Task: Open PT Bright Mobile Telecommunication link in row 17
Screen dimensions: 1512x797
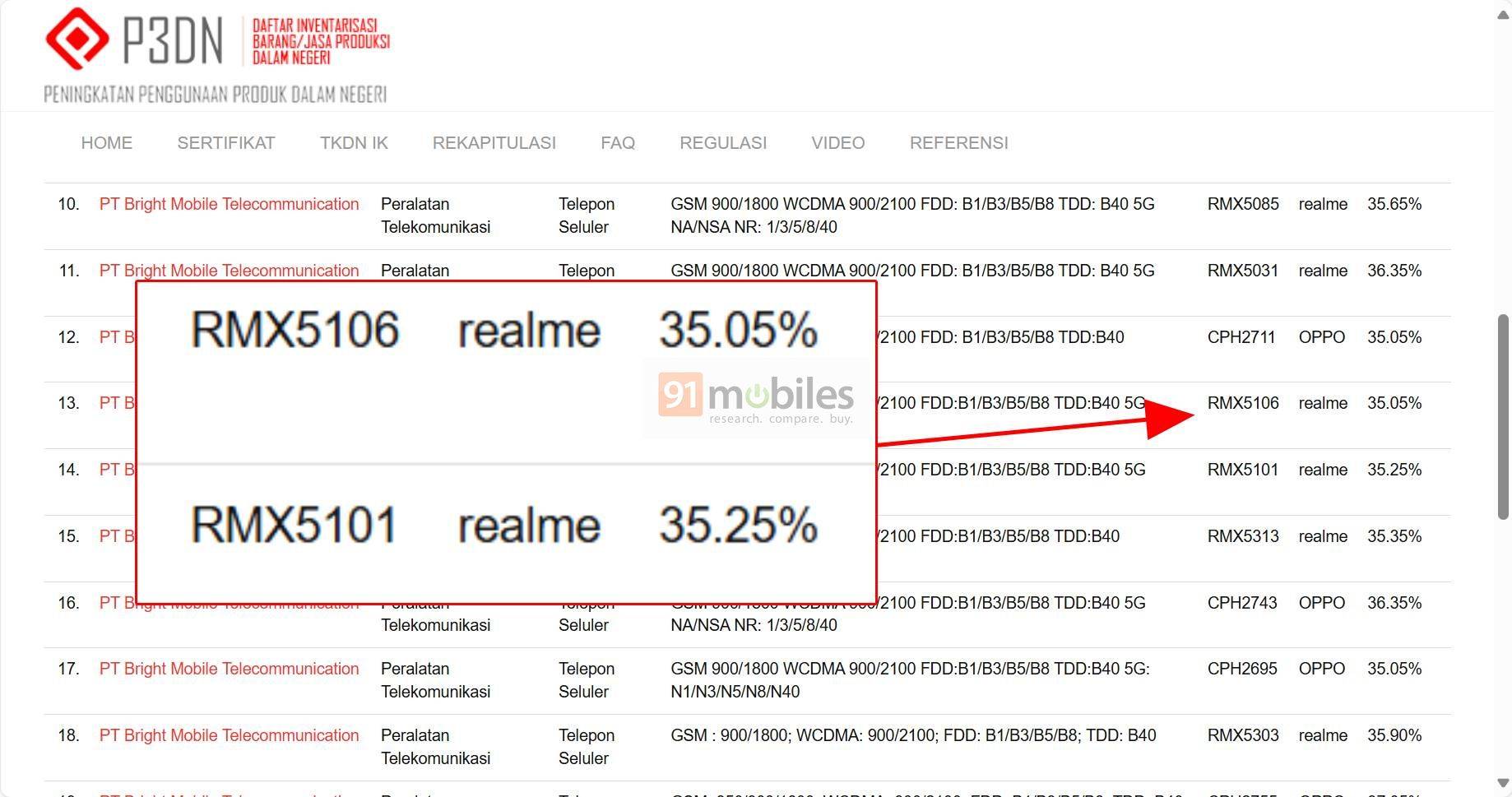Action: click(229, 669)
